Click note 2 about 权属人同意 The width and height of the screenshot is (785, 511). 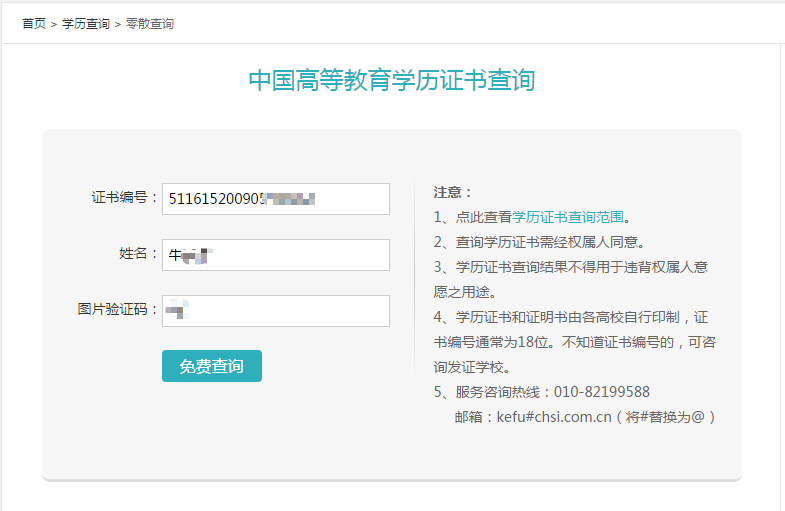pyautogui.click(x=540, y=241)
